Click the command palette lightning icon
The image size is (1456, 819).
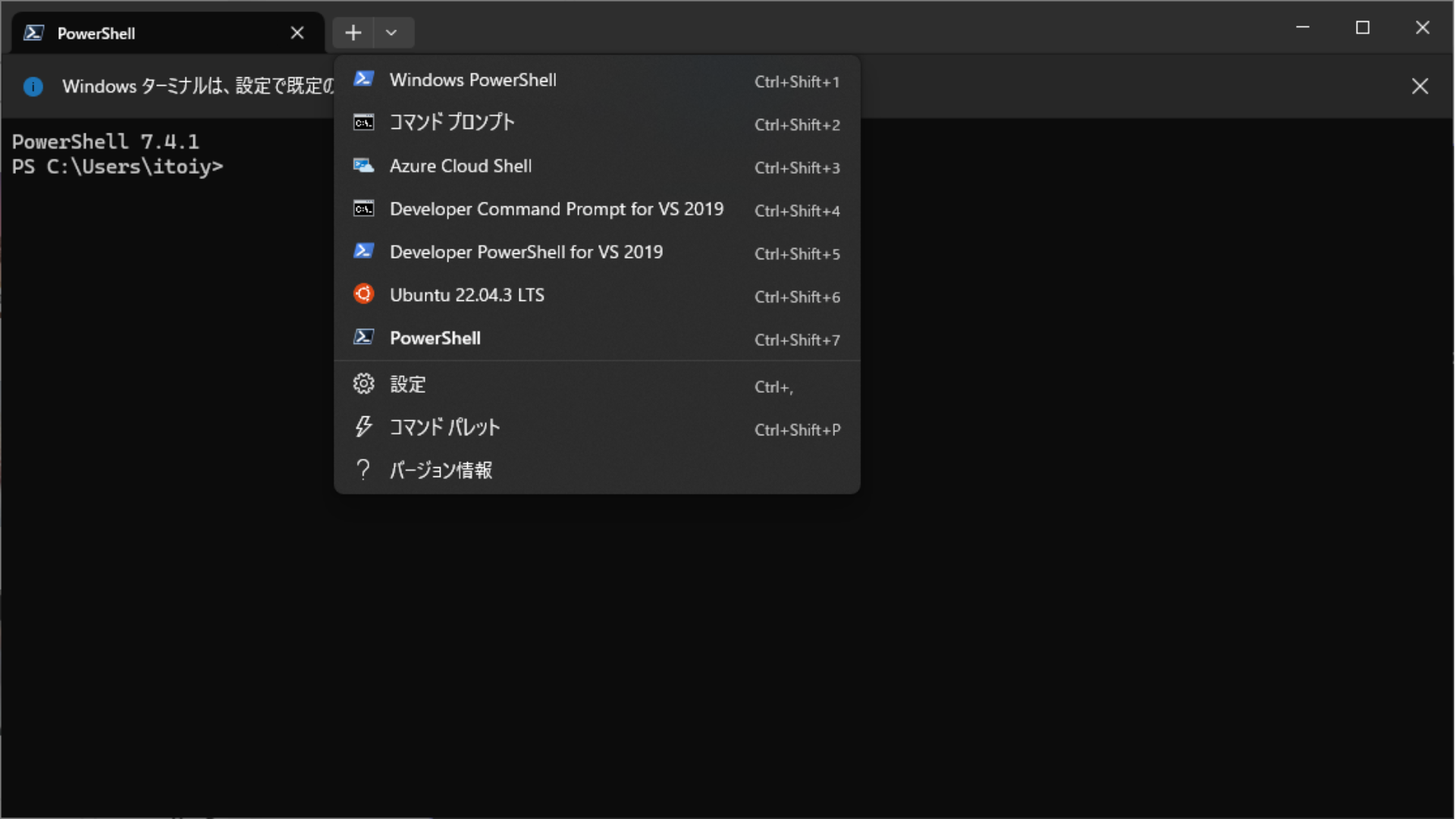[x=364, y=427]
